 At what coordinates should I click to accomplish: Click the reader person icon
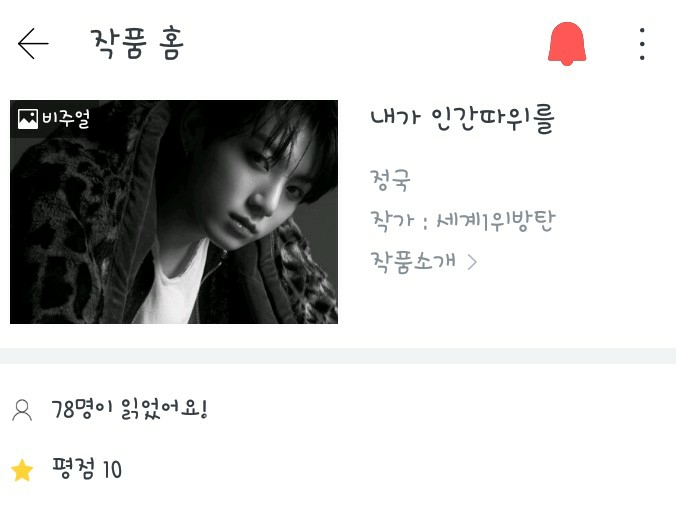click(22, 410)
